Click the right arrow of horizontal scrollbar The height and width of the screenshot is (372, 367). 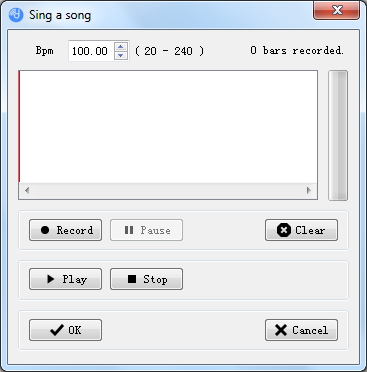[x=309, y=190]
